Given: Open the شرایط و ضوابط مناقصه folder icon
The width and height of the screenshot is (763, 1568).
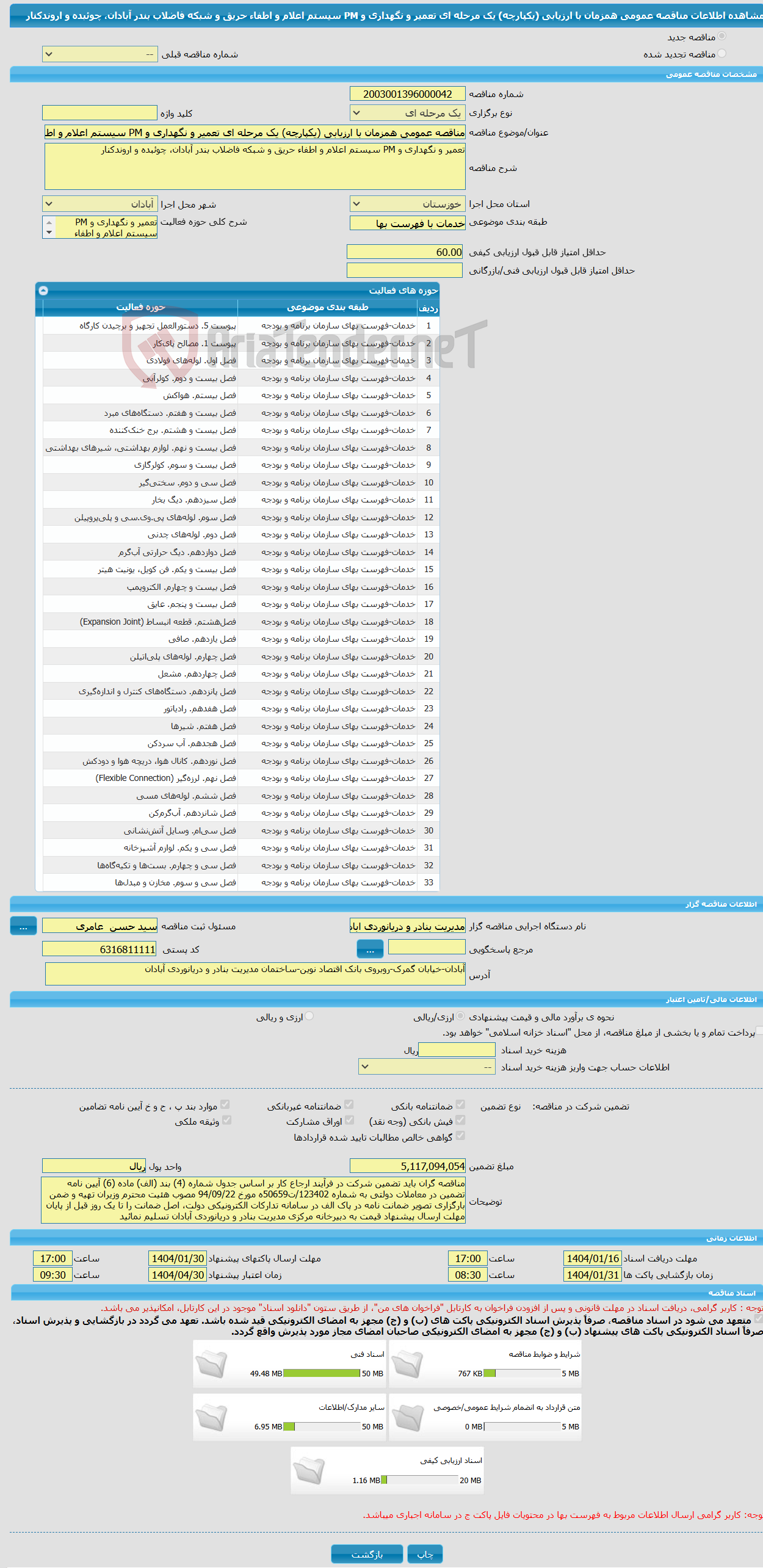Looking at the screenshot, I should pyautogui.click(x=407, y=1364).
